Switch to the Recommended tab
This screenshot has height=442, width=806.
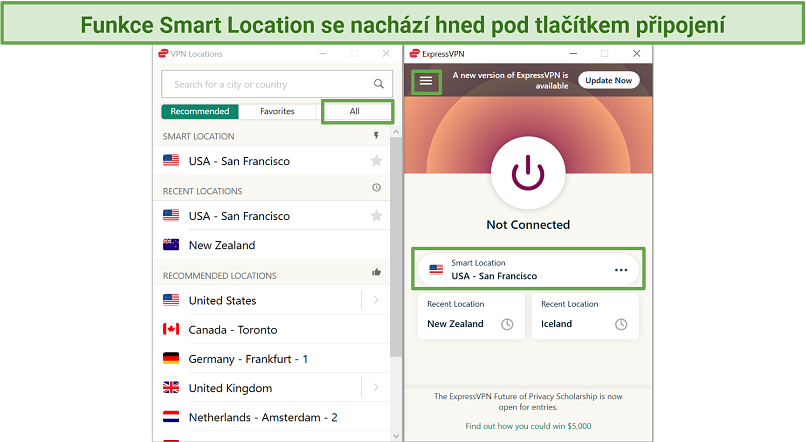tap(200, 112)
